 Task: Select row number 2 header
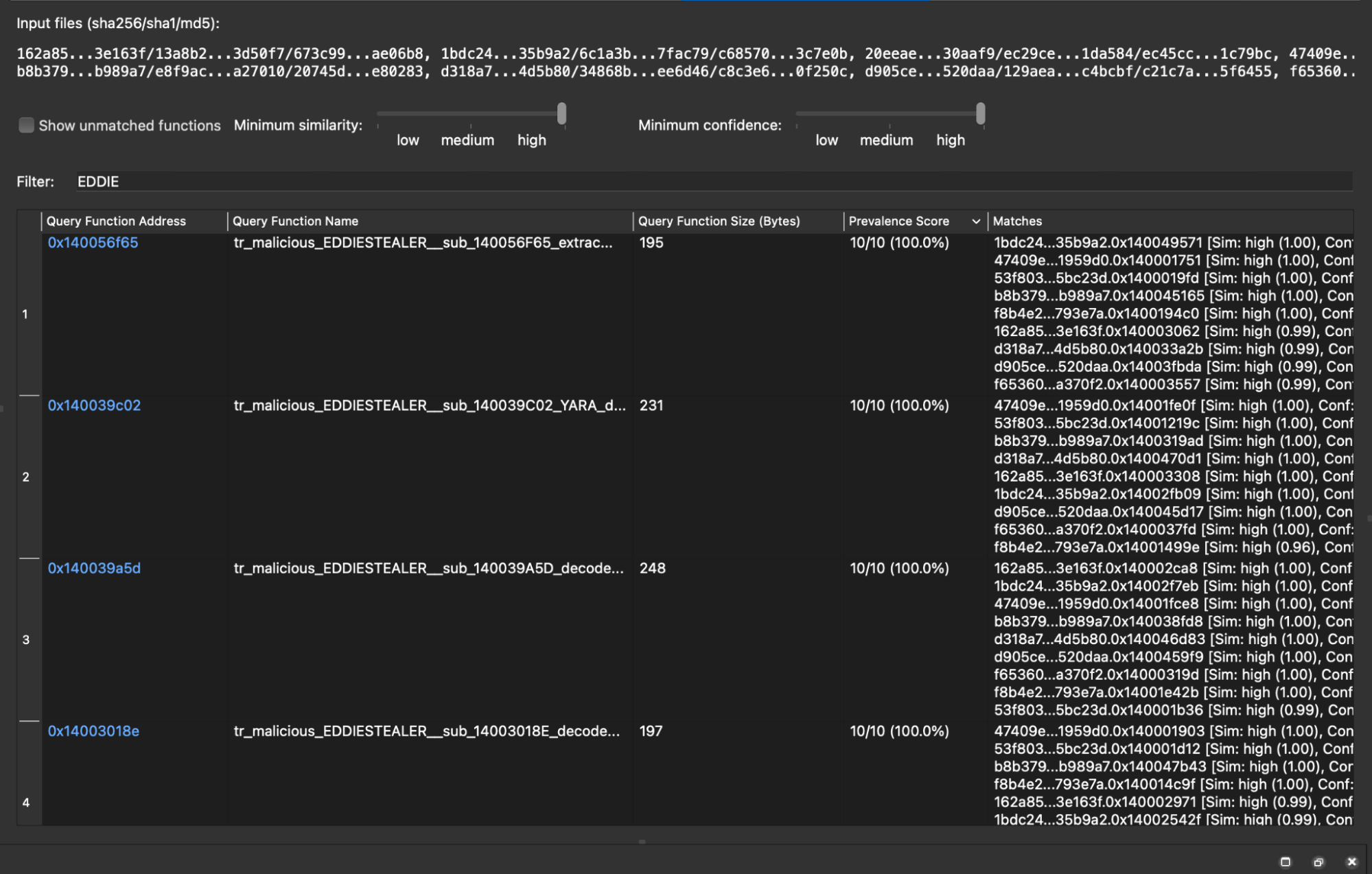tap(26, 477)
